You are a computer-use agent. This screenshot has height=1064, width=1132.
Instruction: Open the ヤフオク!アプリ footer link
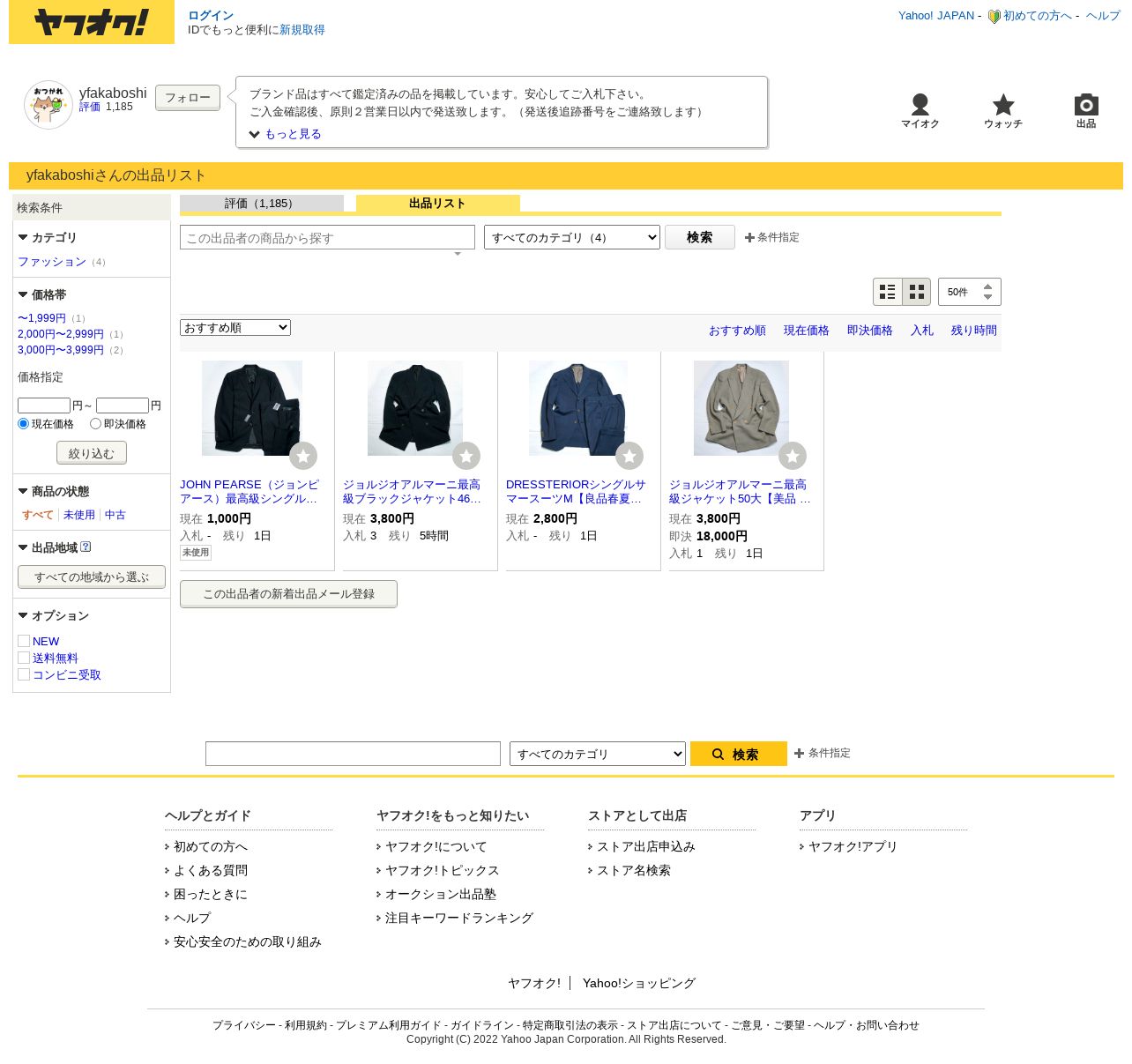tap(853, 846)
